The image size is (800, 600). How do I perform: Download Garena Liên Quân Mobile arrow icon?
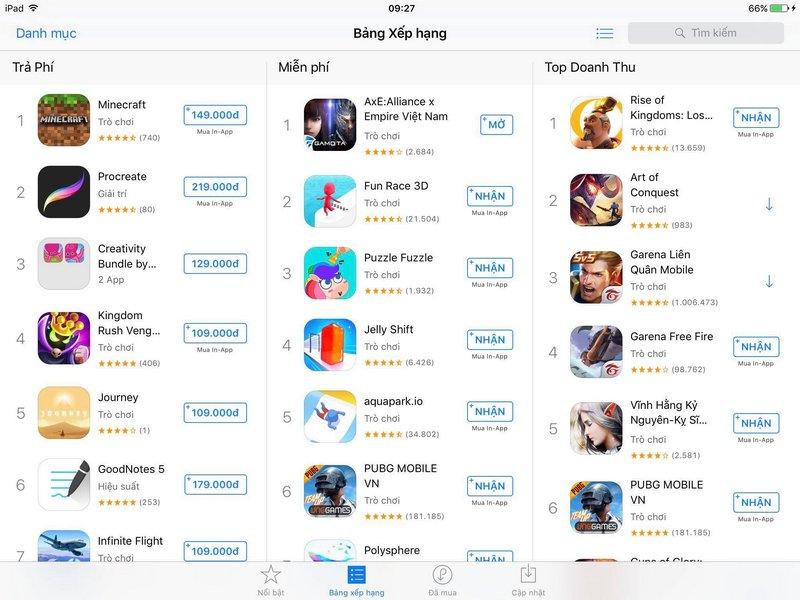769,281
